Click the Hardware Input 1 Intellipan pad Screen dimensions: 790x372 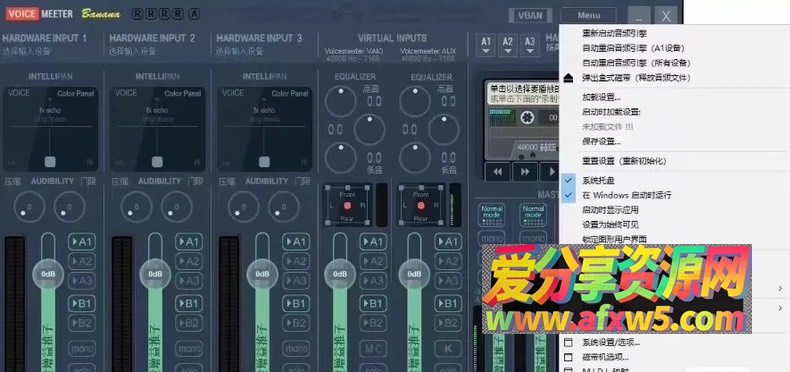tap(49, 129)
